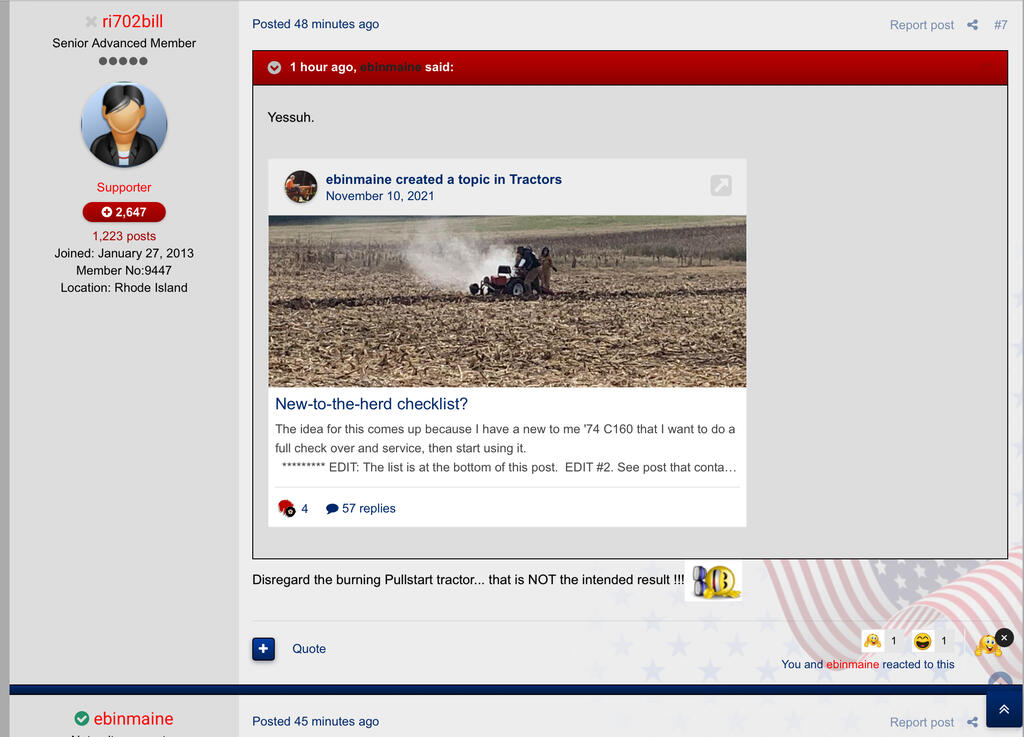1024x737 pixels.
Task: Open ri702bill's reputation badge 2,647
Action: coord(124,212)
